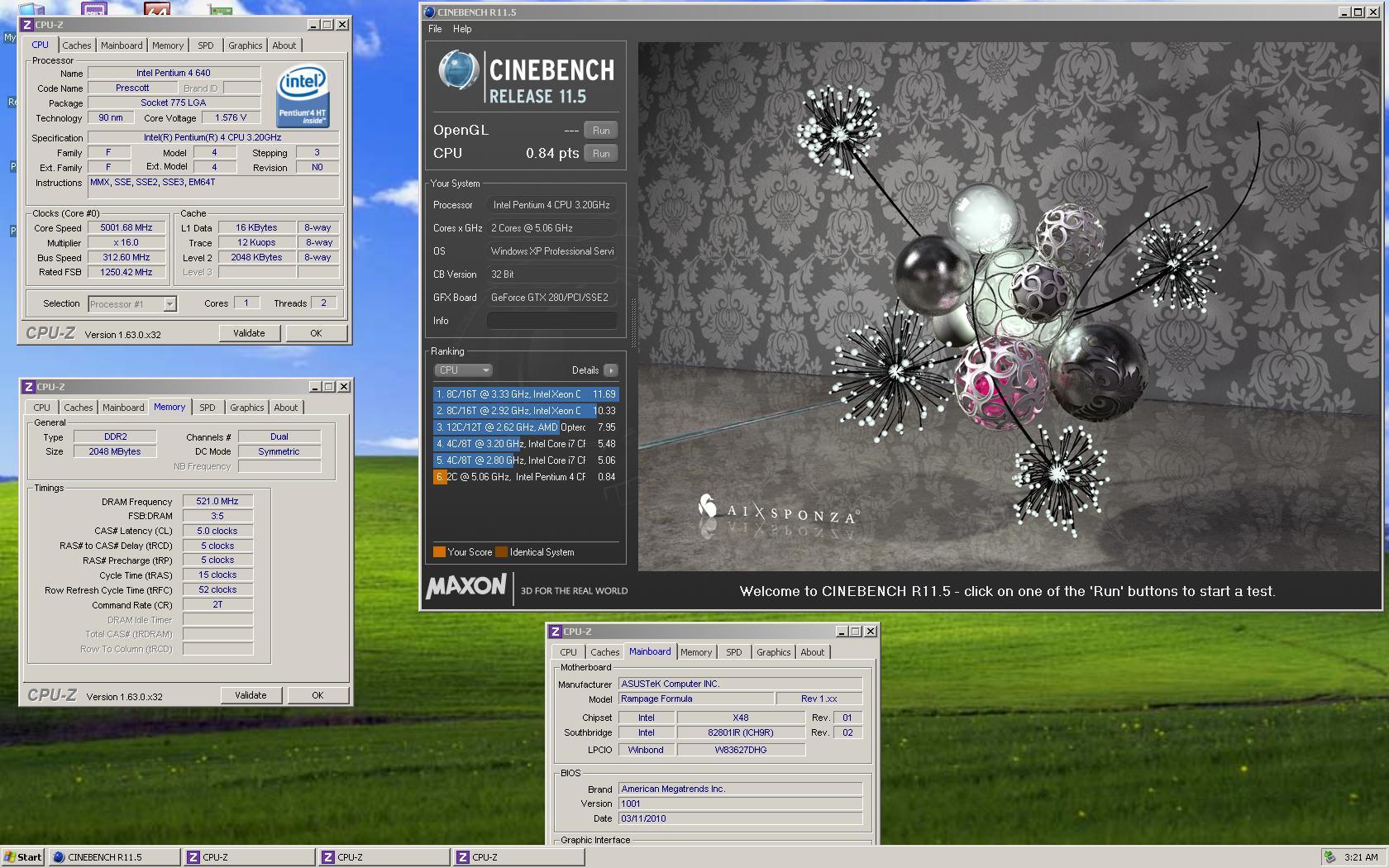
Task: Select the first CPU-Z taskbar button
Action: tap(250, 857)
